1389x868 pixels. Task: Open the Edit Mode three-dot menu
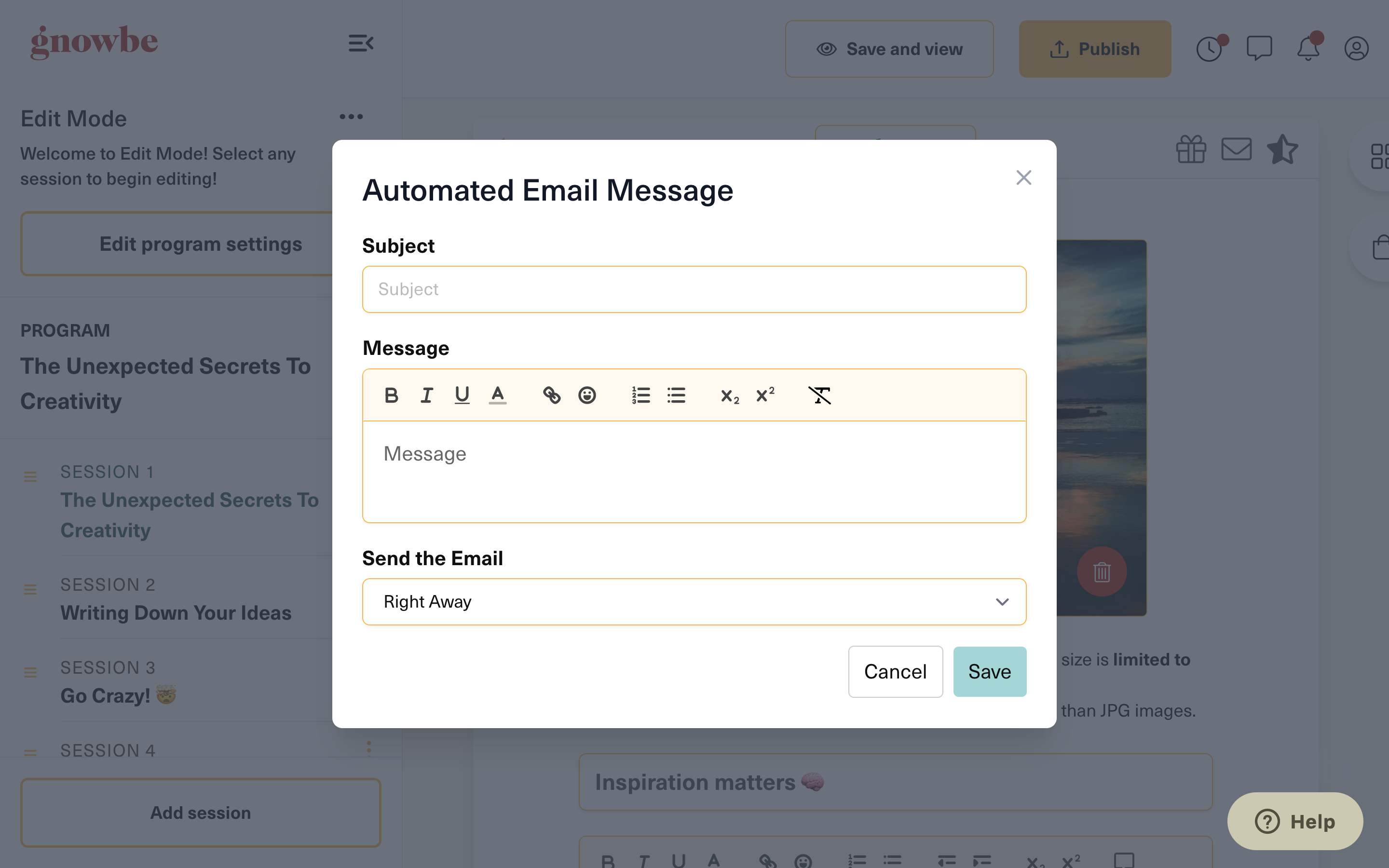[x=351, y=117]
